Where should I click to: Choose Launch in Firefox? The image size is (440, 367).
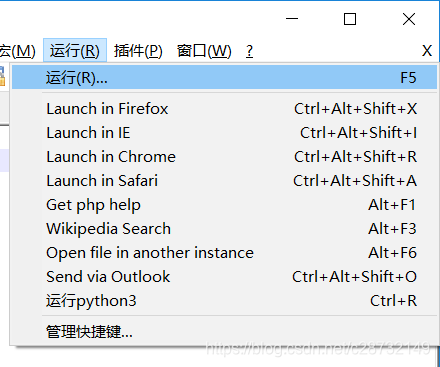(x=224, y=109)
